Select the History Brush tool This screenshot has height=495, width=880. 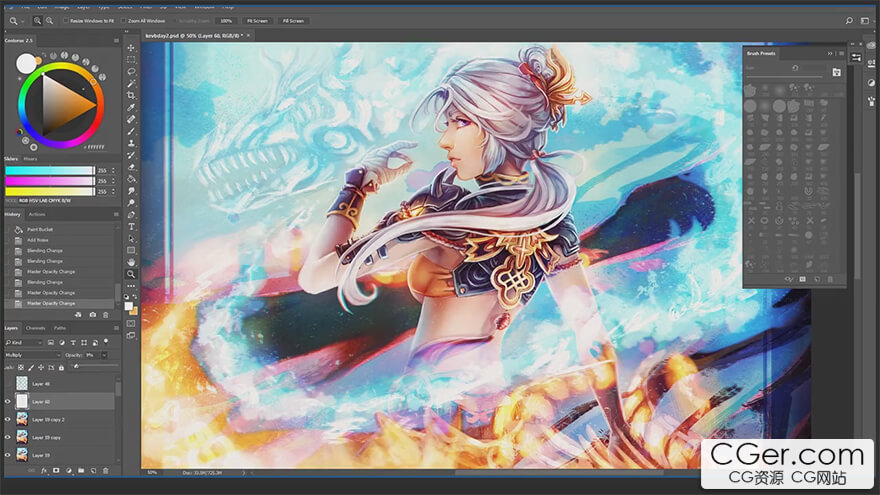pyautogui.click(x=131, y=155)
